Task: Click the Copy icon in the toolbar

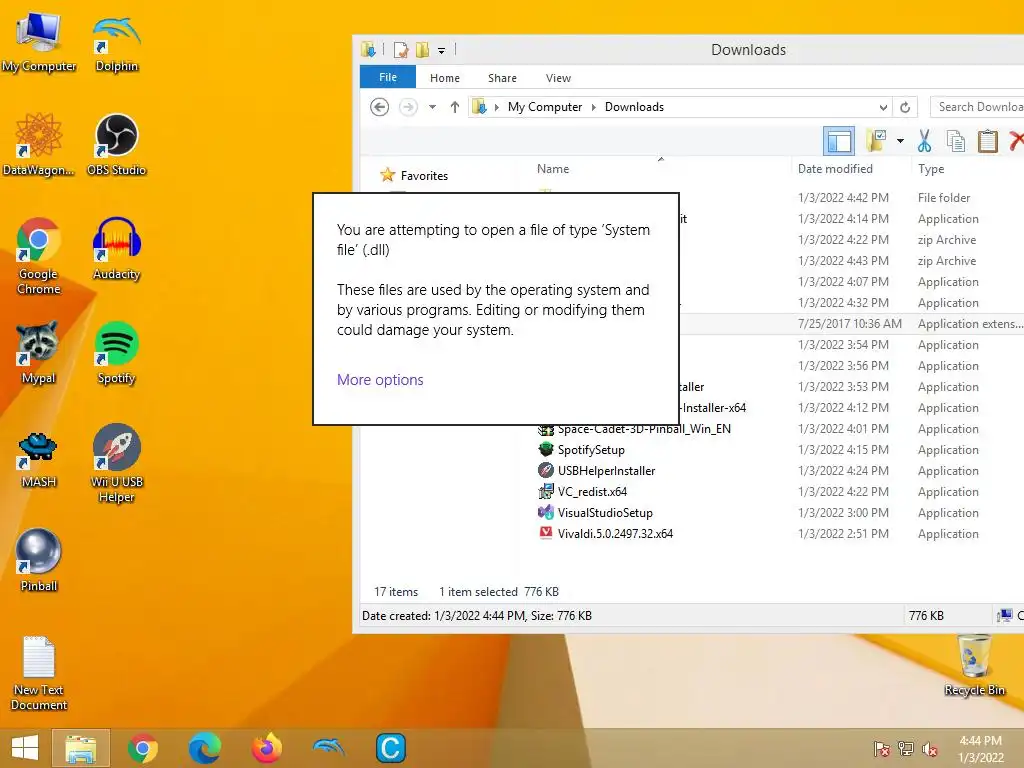Action: [x=956, y=140]
